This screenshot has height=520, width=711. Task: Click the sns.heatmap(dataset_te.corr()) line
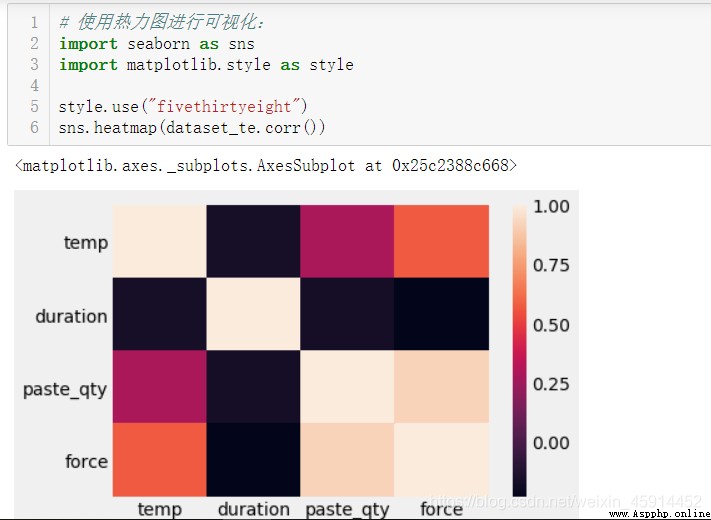click(192, 127)
